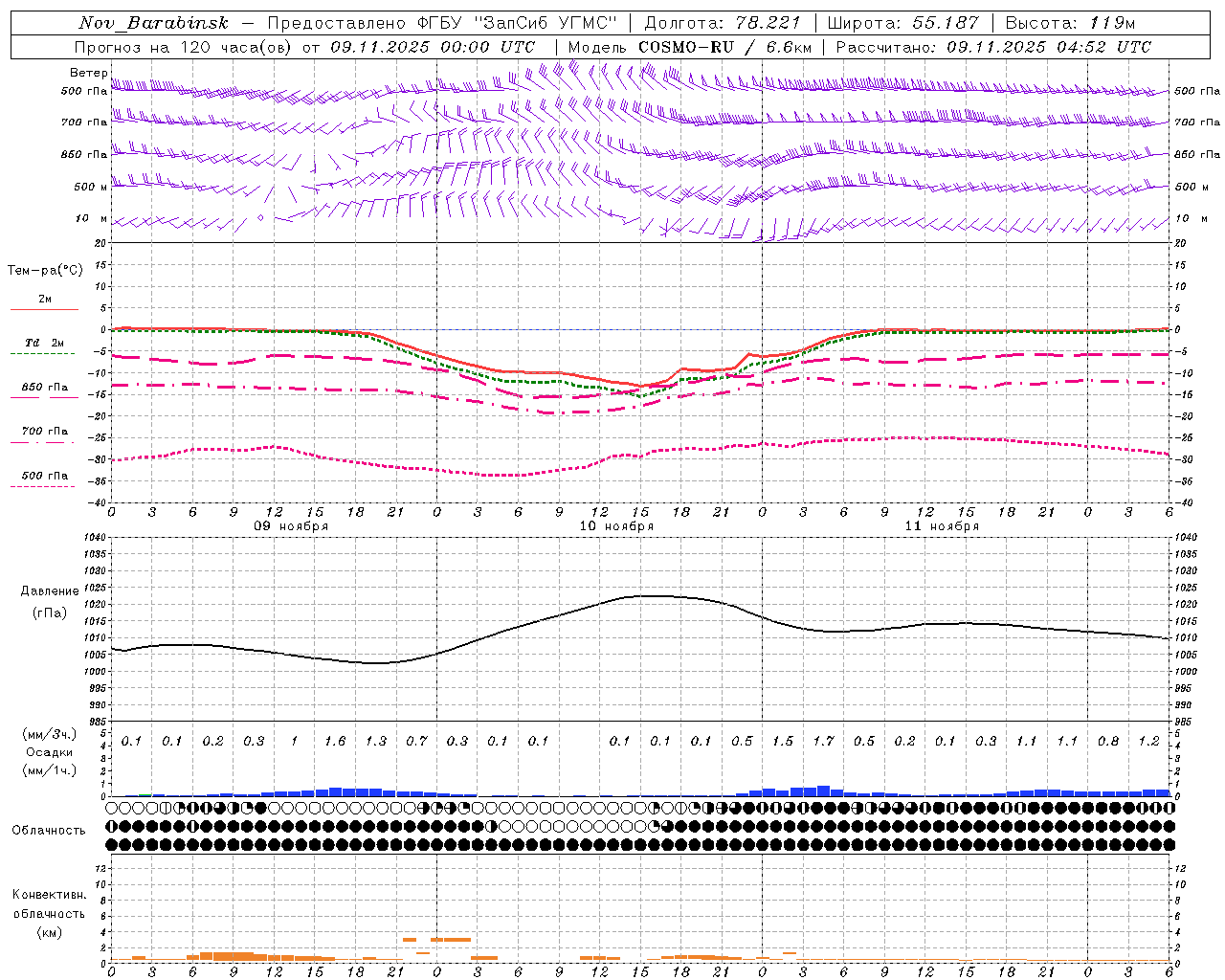Click the dotted pink line sample under 500 гПа legend

click(x=42, y=487)
